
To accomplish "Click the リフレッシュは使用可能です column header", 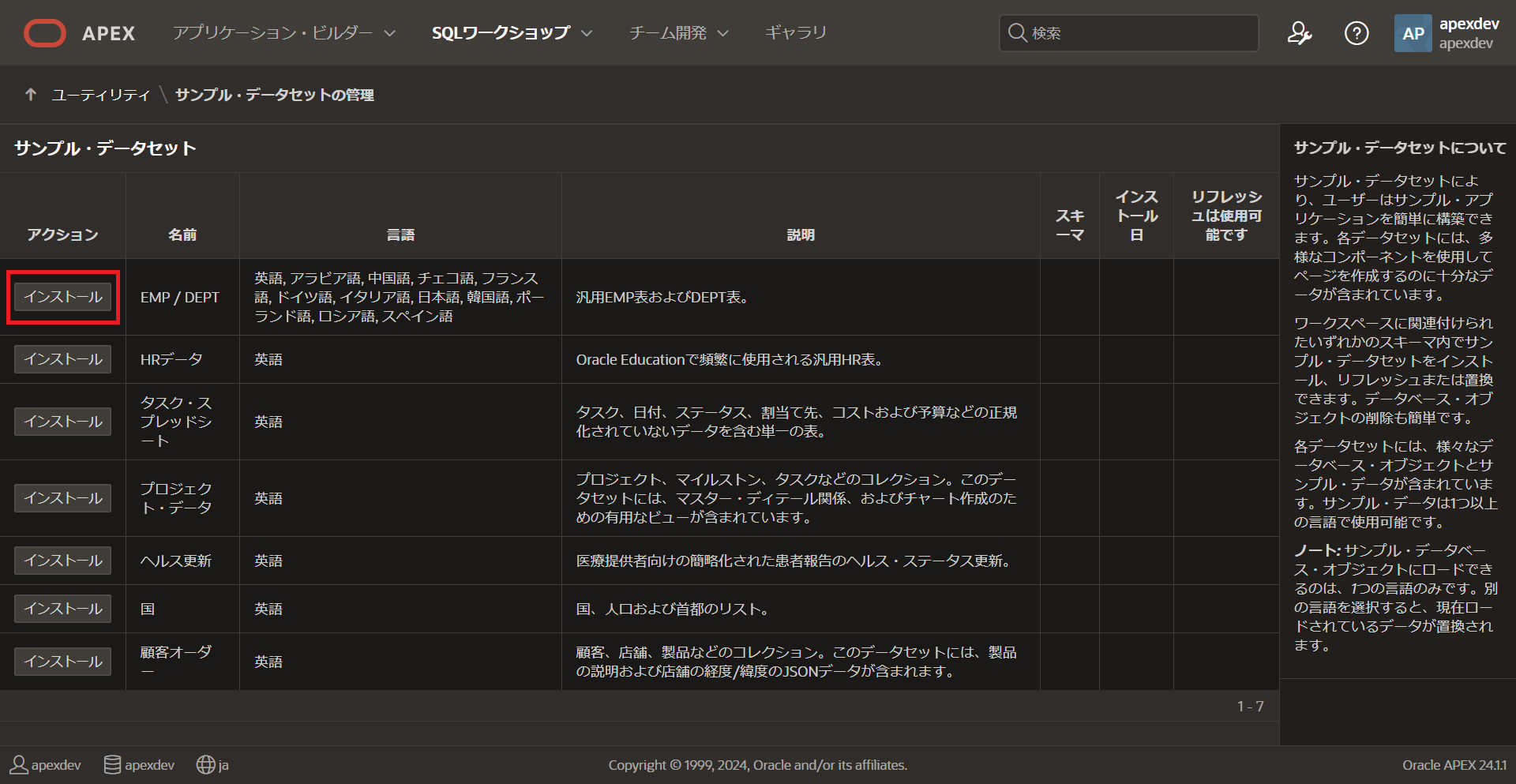I will tap(1226, 216).
